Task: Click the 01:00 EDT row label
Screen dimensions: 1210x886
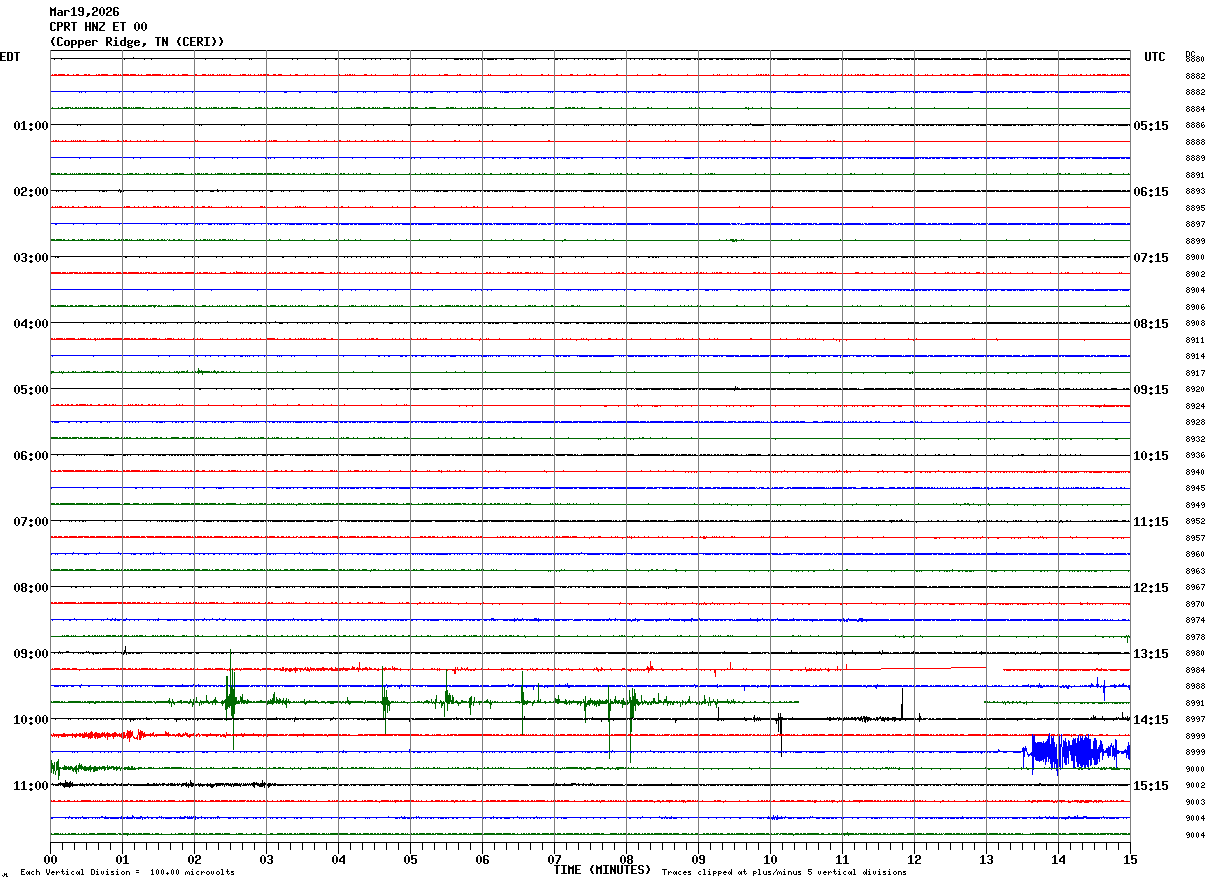Action: click(30, 126)
